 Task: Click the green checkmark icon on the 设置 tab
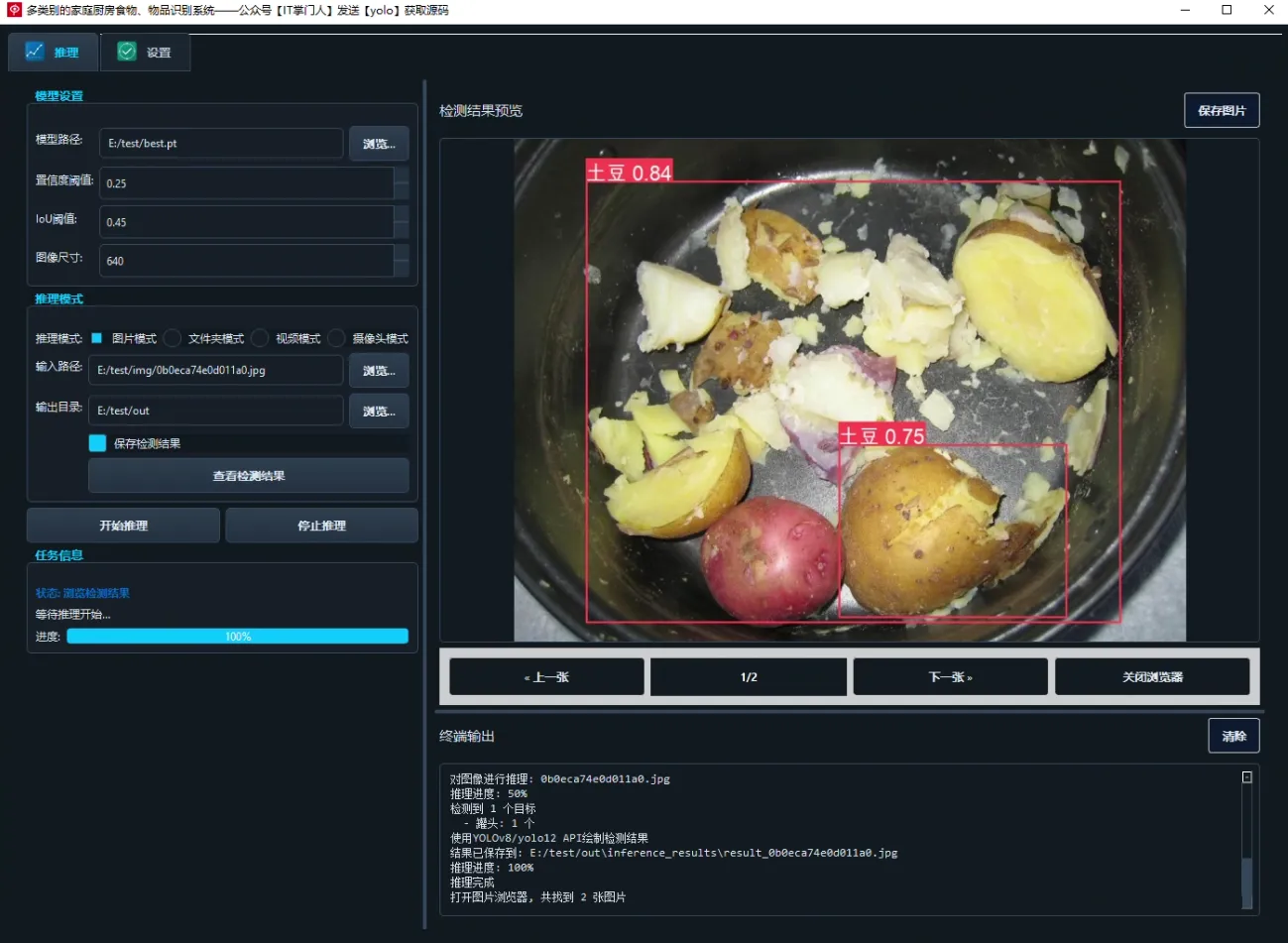click(127, 52)
